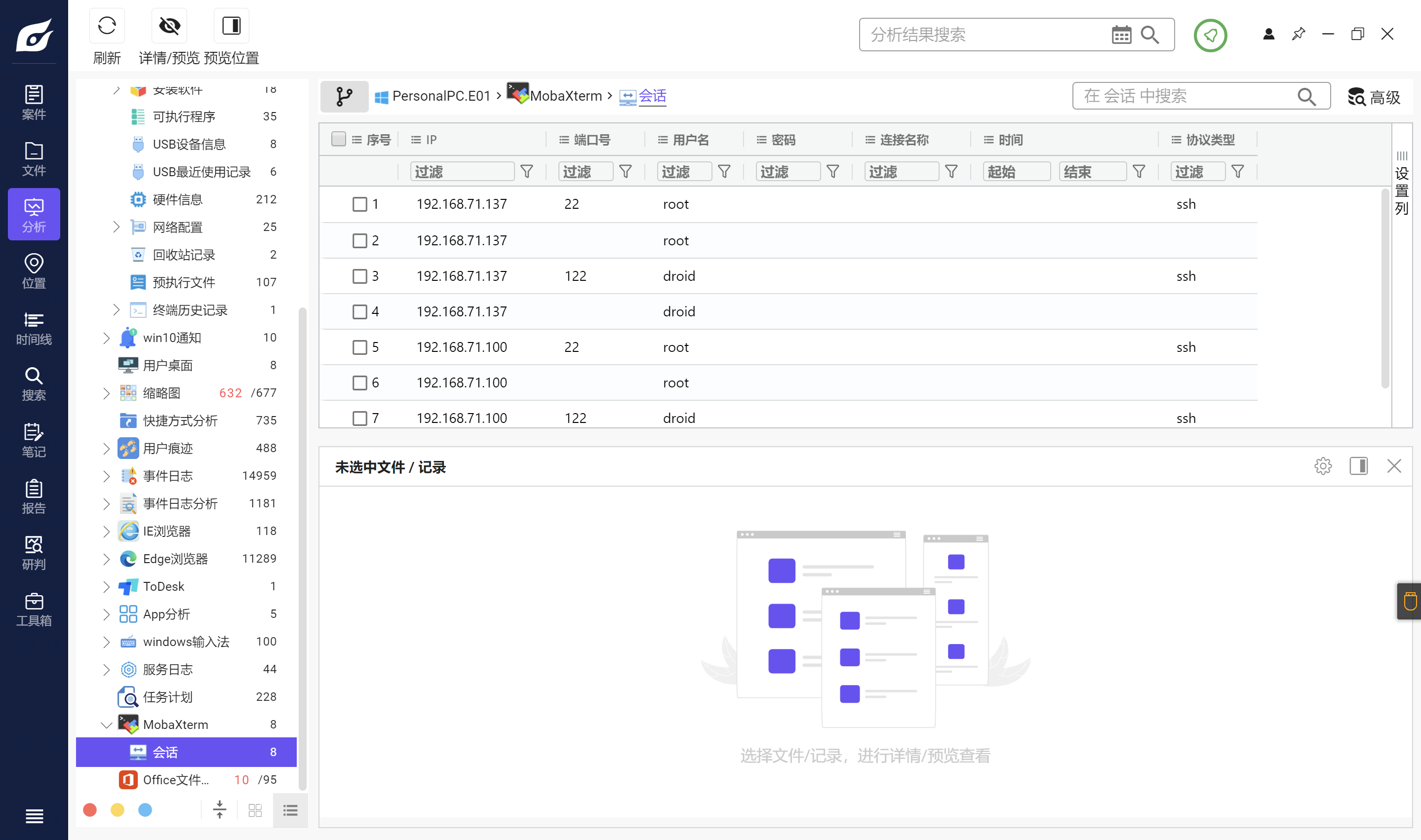This screenshot has height=840, width=1421.
Task: Click 设置列 column settings button
Action: coord(1402,183)
